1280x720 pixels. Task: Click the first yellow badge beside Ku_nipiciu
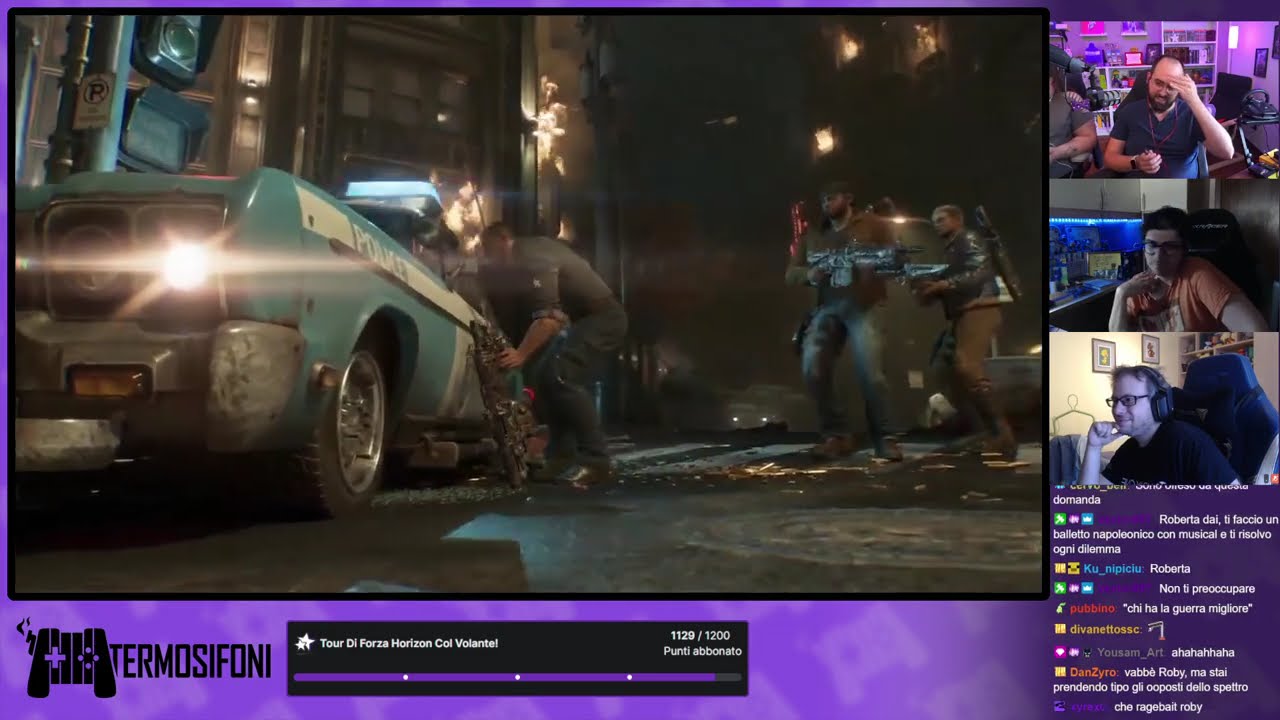click(x=1060, y=568)
